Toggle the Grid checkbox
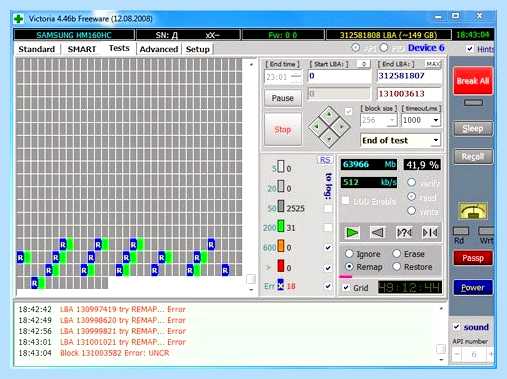This screenshot has height=379, width=507. coord(346,287)
